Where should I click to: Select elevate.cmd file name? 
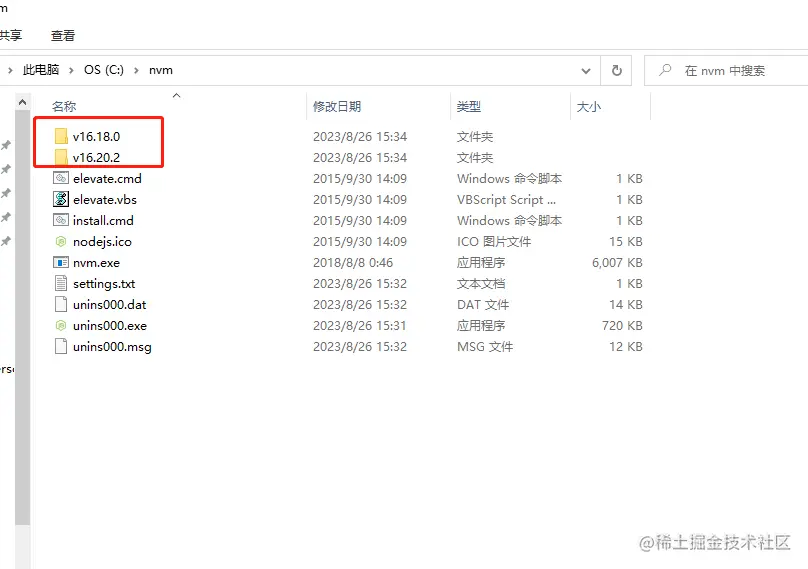107,178
